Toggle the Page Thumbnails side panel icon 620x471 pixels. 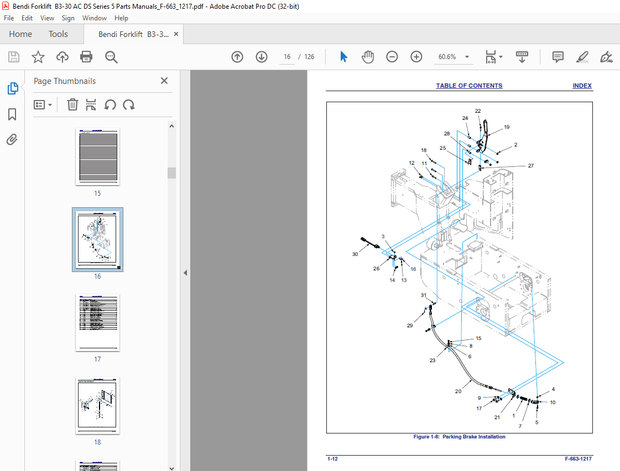pos(12,88)
